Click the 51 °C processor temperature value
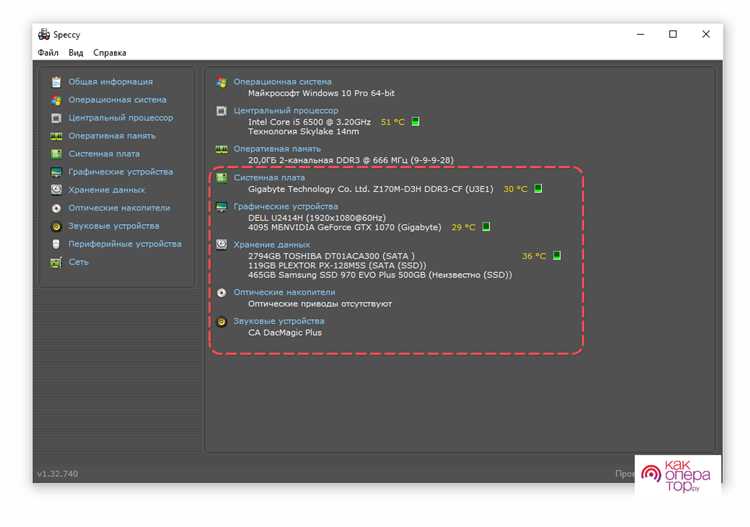This screenshot has height=527, width=750. click(x=392, y=122)
